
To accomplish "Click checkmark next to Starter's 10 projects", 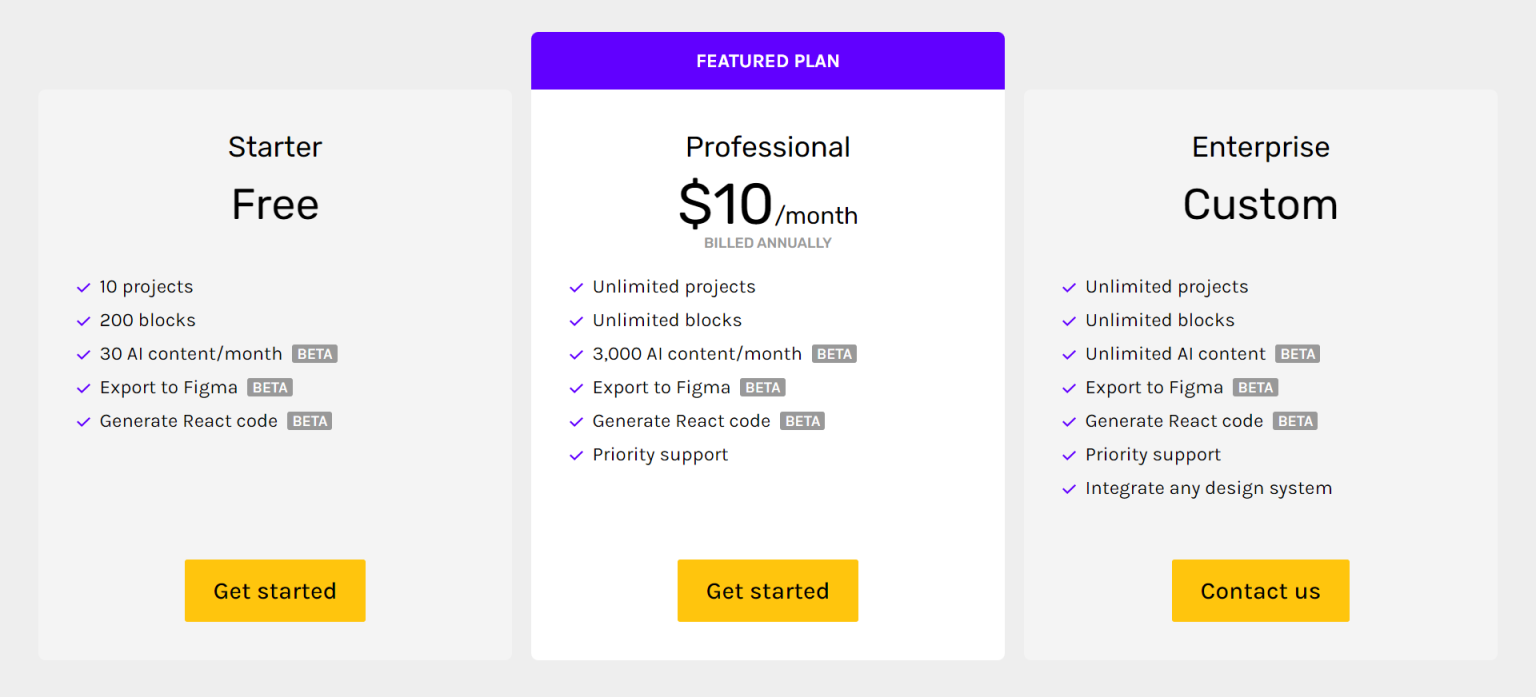I will click(x=84, y=288).
